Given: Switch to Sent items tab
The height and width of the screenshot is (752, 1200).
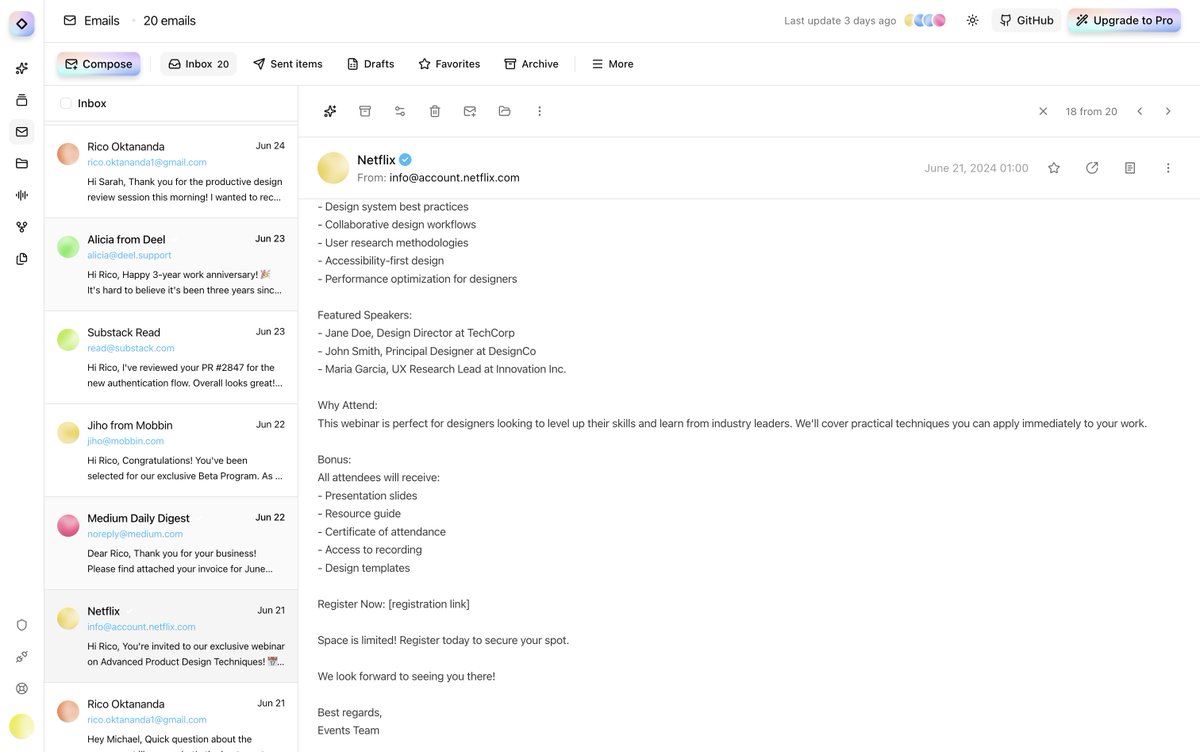Looking at the screenshot, I should coord(288,64).
